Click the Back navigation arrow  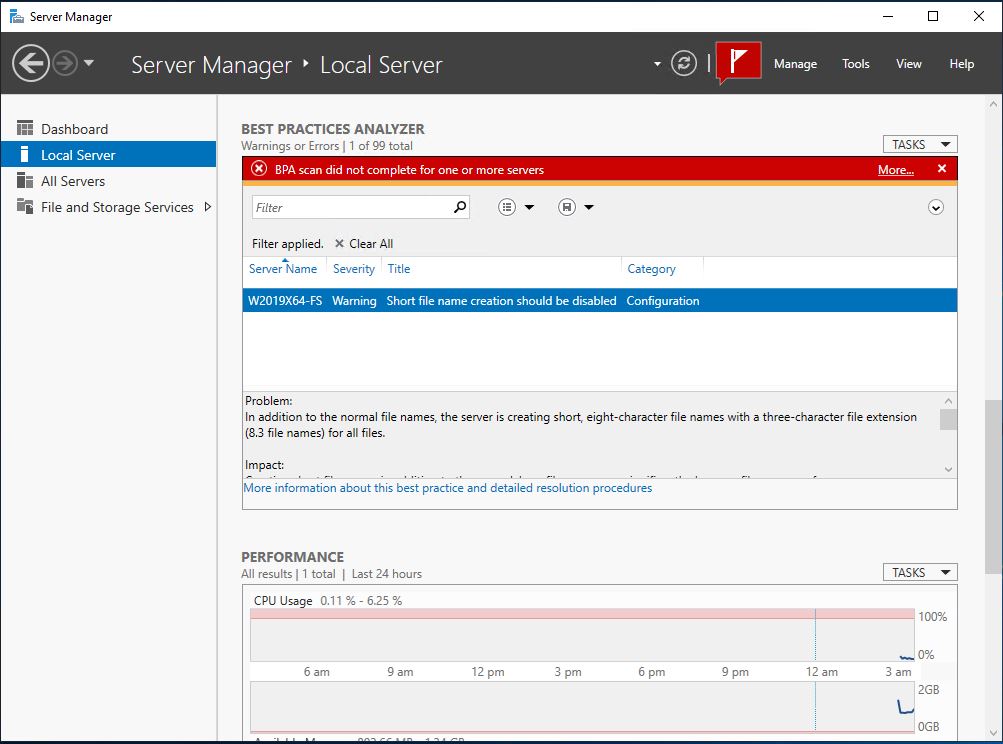pyautogui.click(x=30, y=63)
